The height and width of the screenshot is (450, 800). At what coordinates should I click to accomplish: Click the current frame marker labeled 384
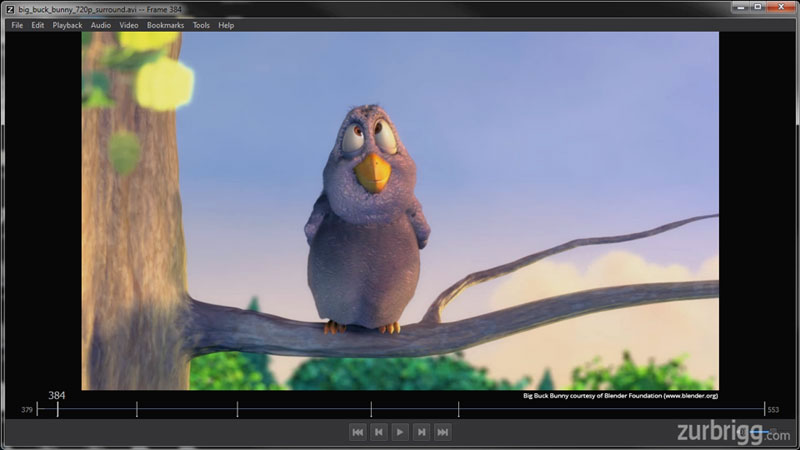[x=57, y=409]
